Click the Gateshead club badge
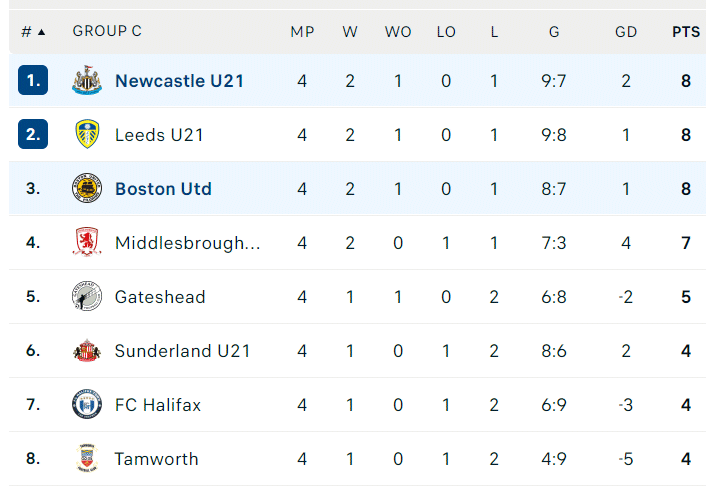 click(87, 296)
